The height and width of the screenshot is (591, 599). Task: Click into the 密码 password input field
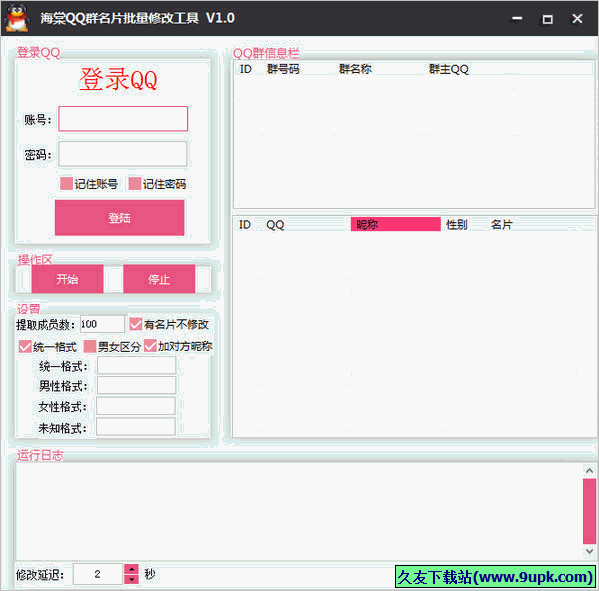click(x=123, y=154)
